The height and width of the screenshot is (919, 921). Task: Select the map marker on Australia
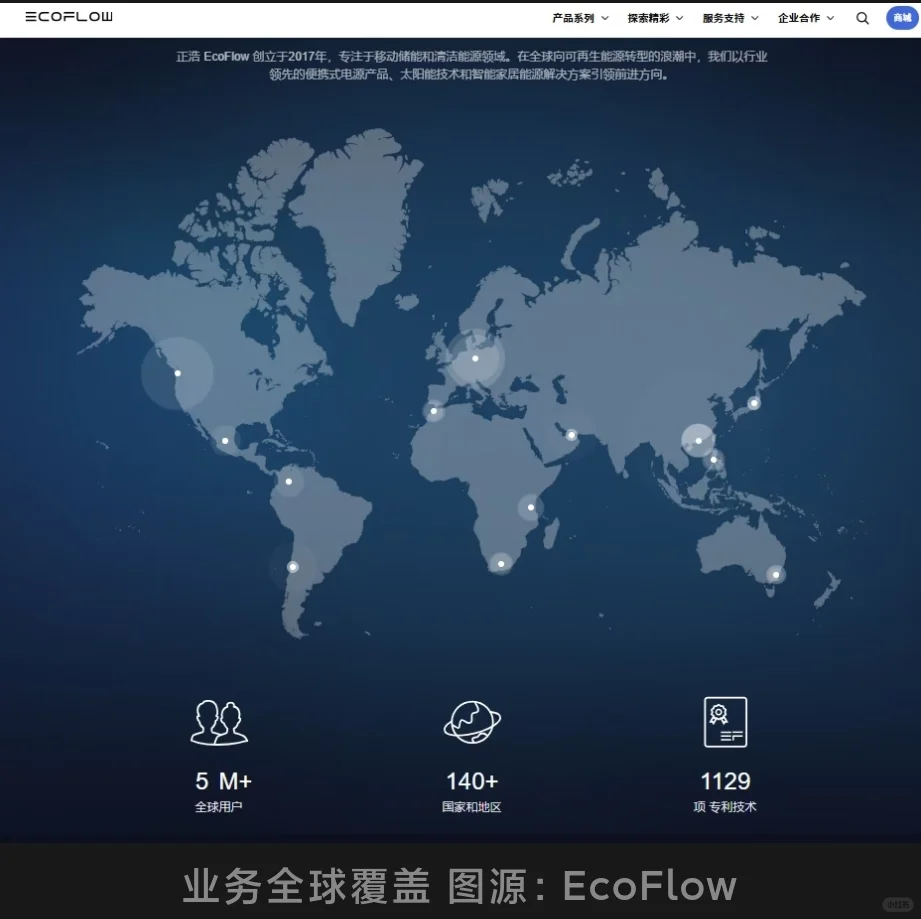(x=775, y=575)
